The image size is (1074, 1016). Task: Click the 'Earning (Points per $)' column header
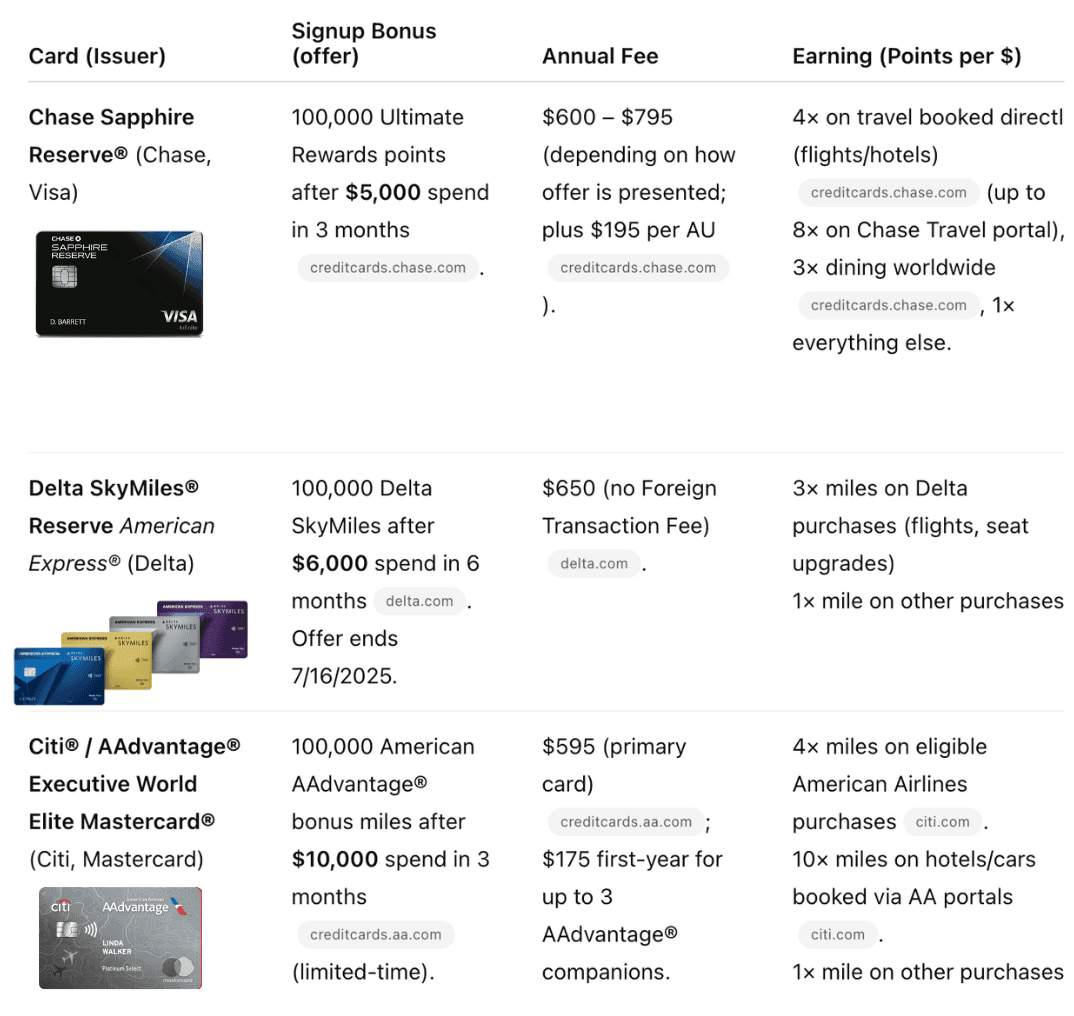(906, 56)
